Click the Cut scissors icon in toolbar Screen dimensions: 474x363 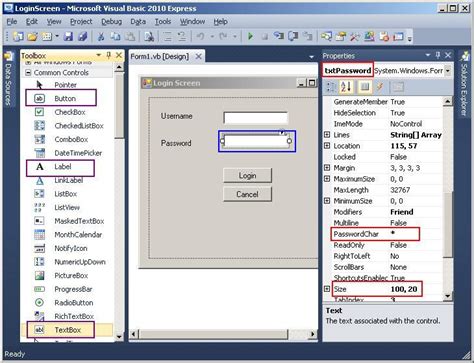point(101,36)
